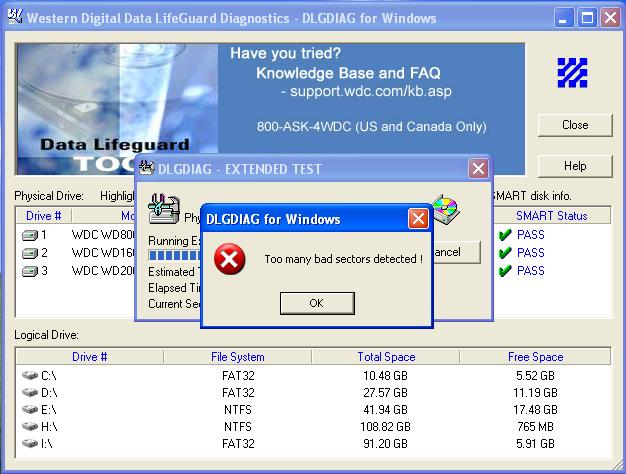Click FAT32 file system of C:\ drive

[x=238, y=376]
